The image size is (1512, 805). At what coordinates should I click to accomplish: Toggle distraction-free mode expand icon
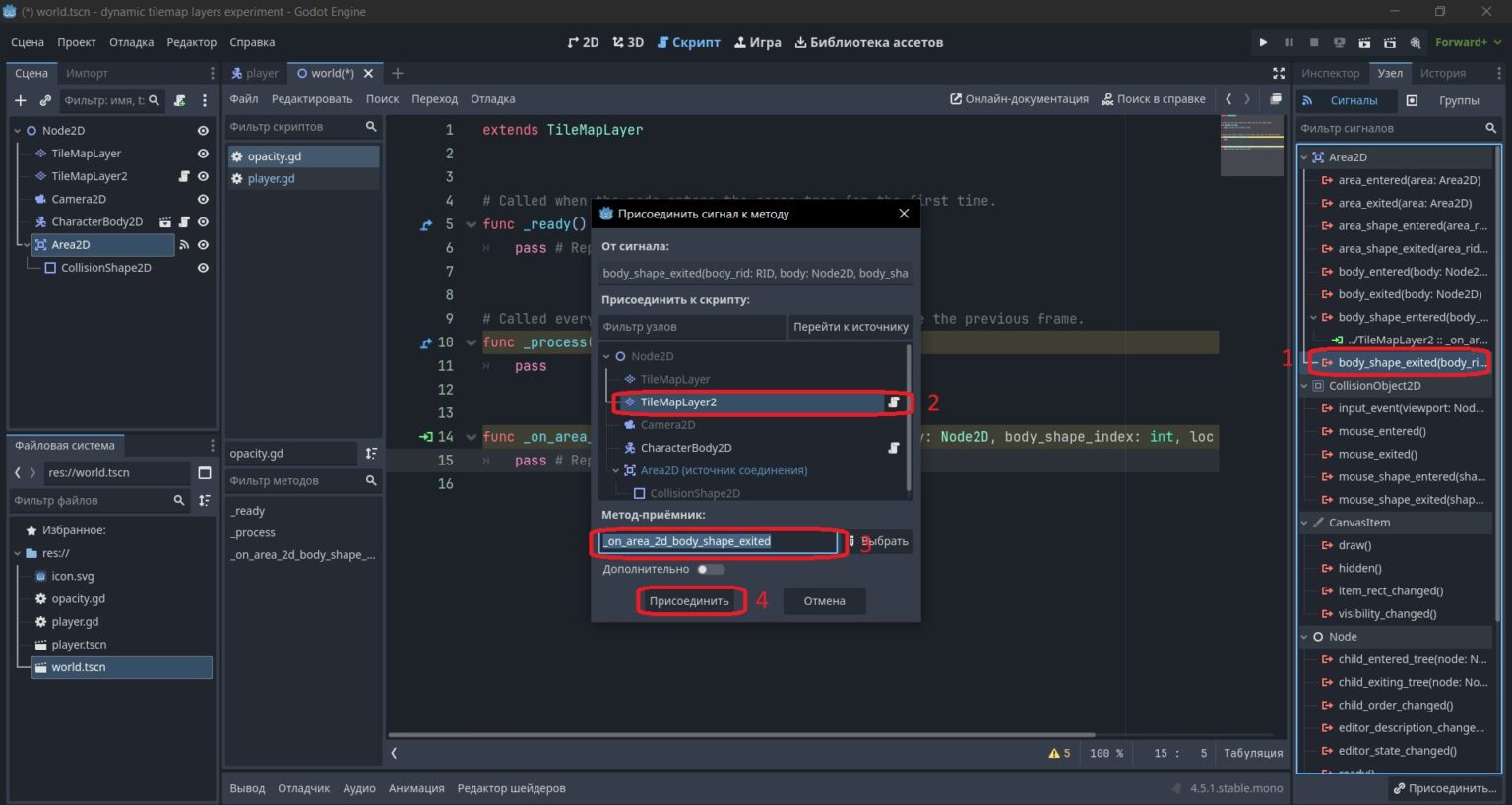tap(1279, 73)
